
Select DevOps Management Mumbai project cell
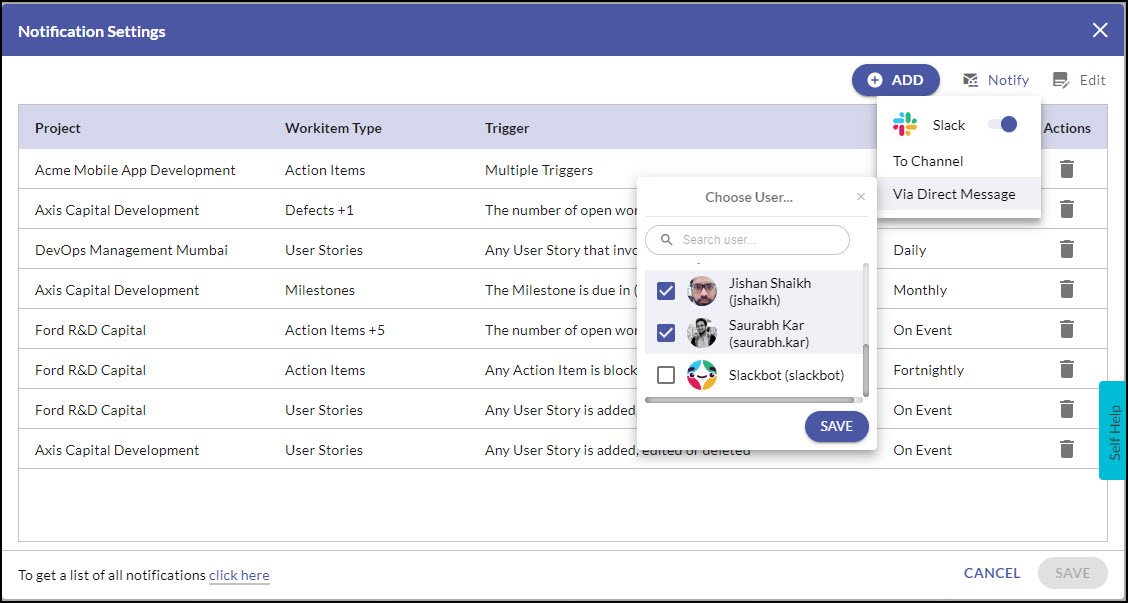[x=132, y=250]
